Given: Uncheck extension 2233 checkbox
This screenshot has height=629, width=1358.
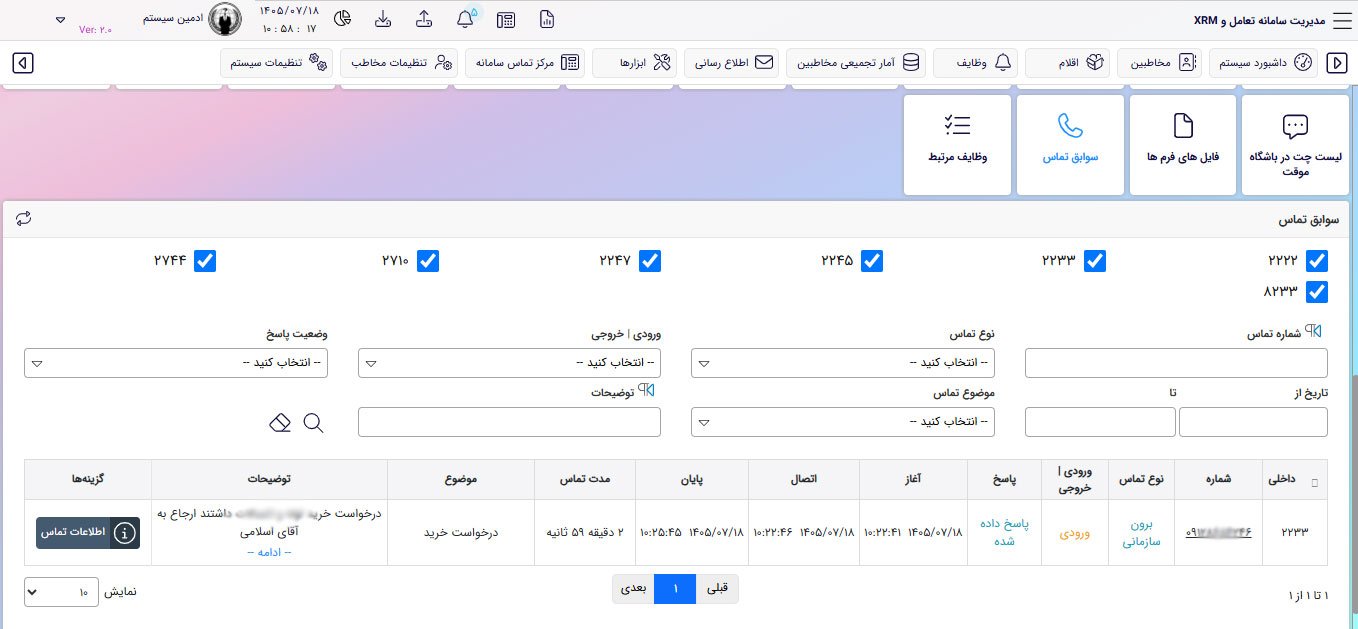Looking at the screenshot, I should pyautogui.click(x=1095, y=261).
